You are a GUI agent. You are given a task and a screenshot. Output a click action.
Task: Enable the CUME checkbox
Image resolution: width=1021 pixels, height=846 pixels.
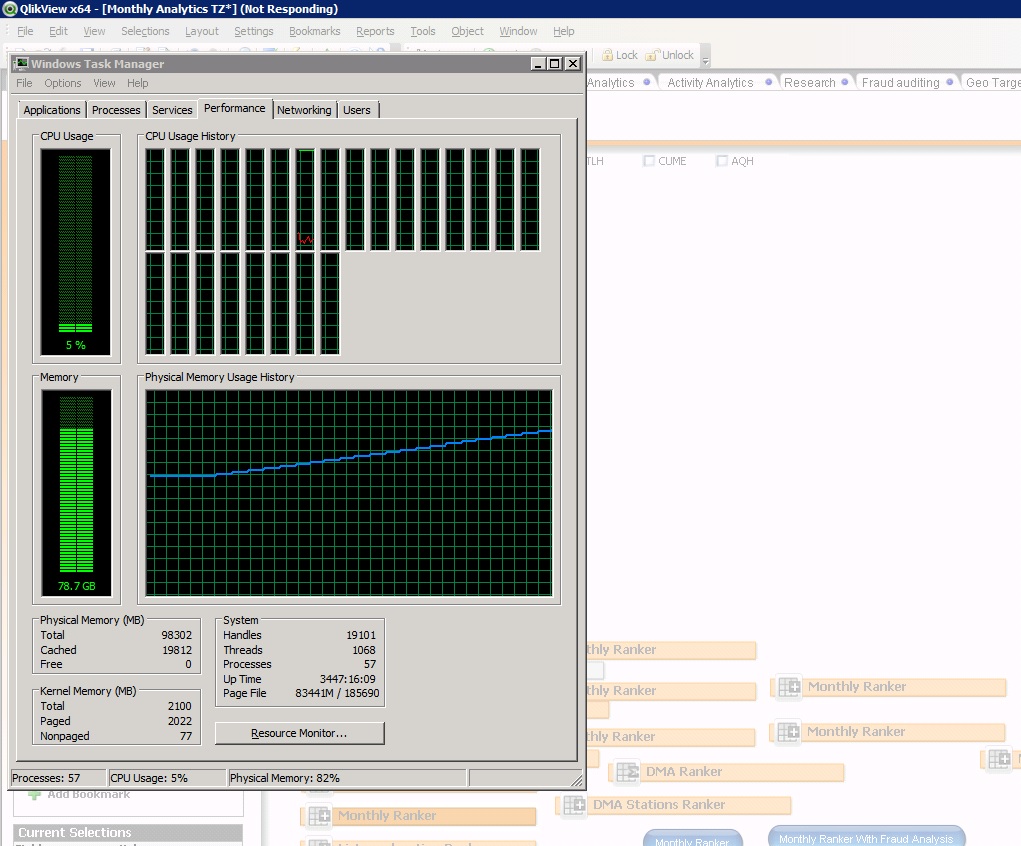coord(649,161)
